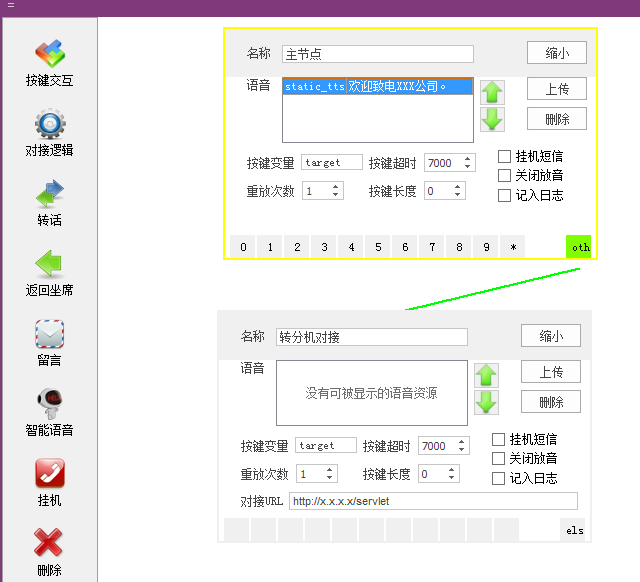Focus 按键变量 target field in 主节点
This screenshot has width=640, height=582.
point(332,162)
